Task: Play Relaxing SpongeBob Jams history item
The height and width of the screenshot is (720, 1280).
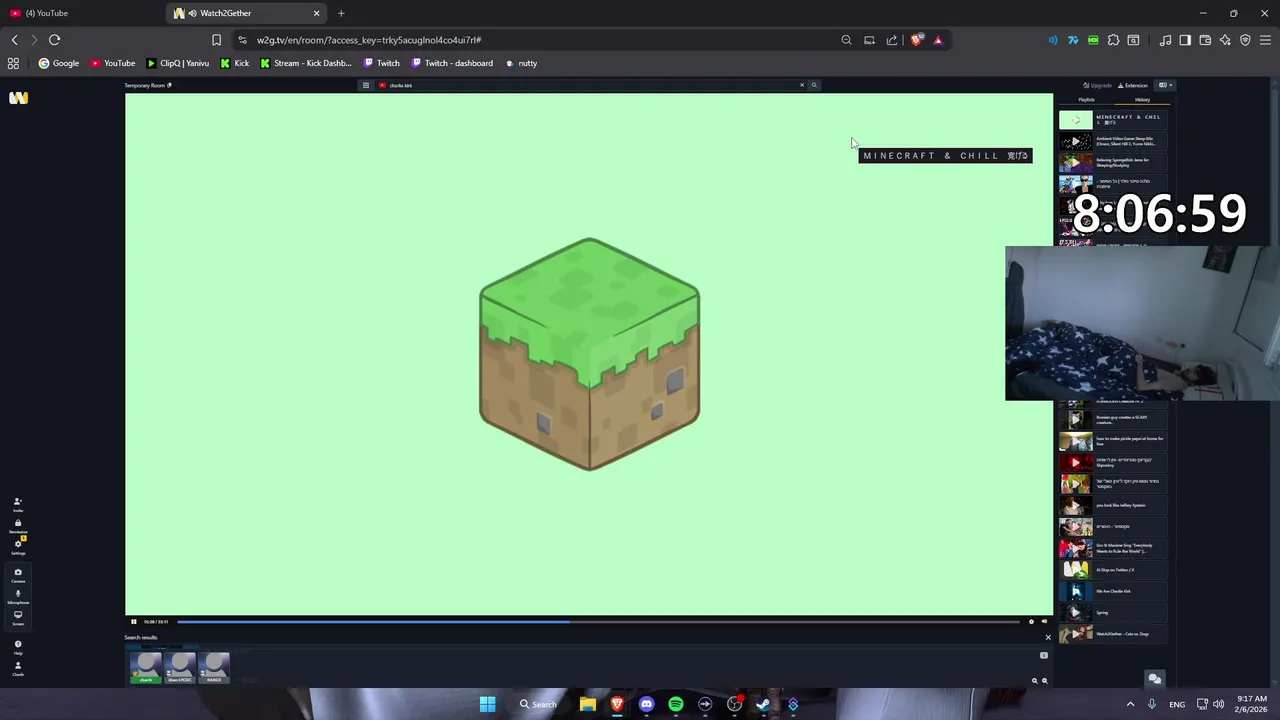Action: (1113, 163)
